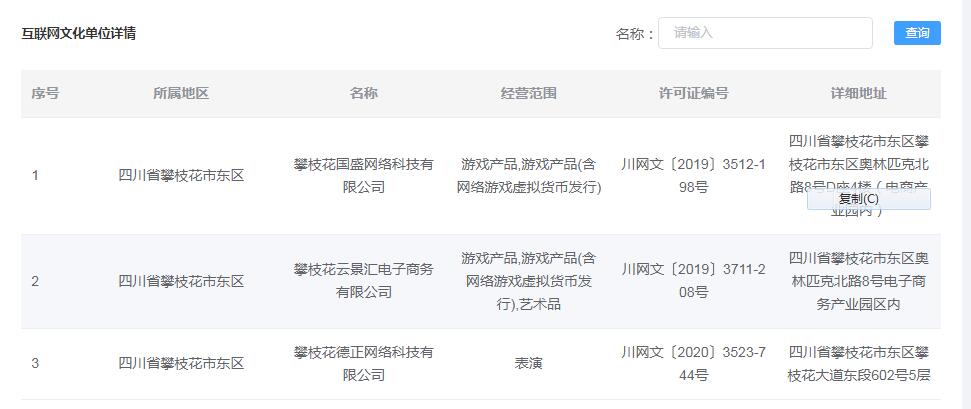Image resolution: width=971 pixels, height=409 pixels.
Task: Focus the 名称 search input field
Action: click(x=765, y=33)
